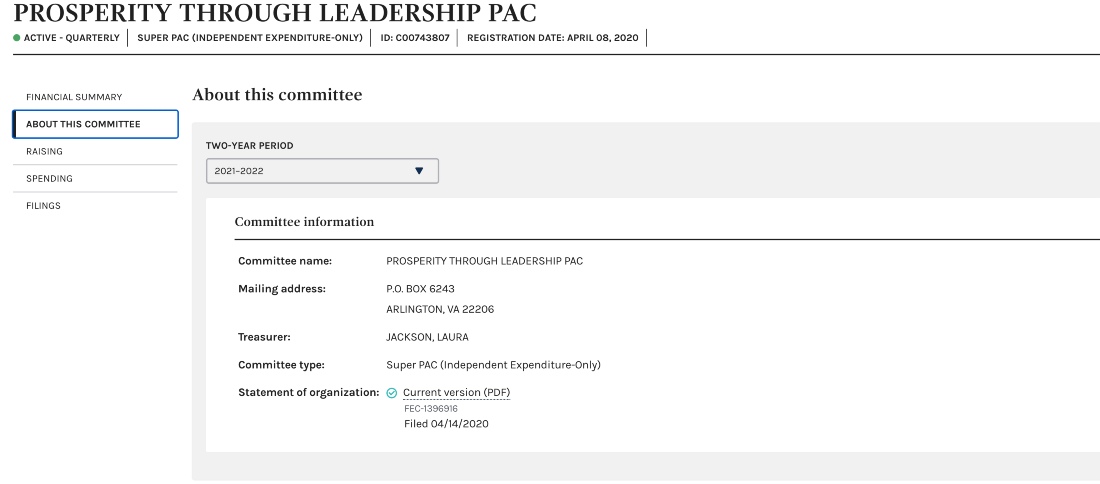Click the Committee information heading
Screen dimensions: 1100x484
304,222
